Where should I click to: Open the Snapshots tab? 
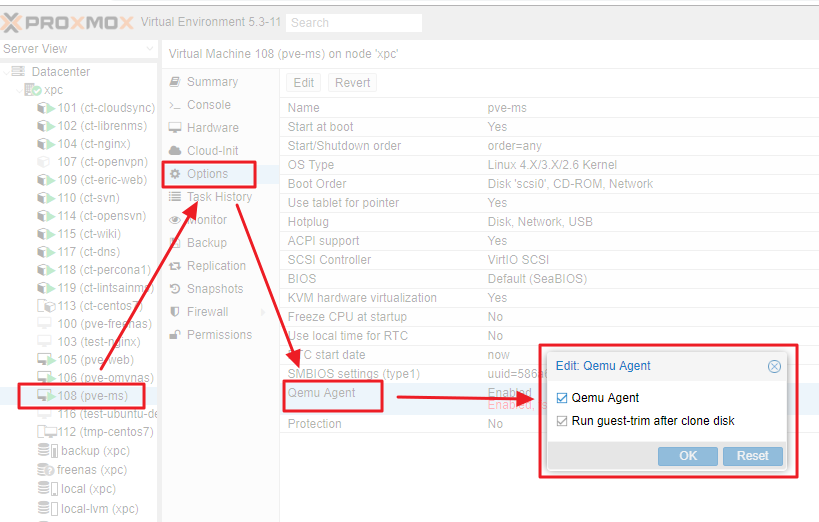[220, 288]
